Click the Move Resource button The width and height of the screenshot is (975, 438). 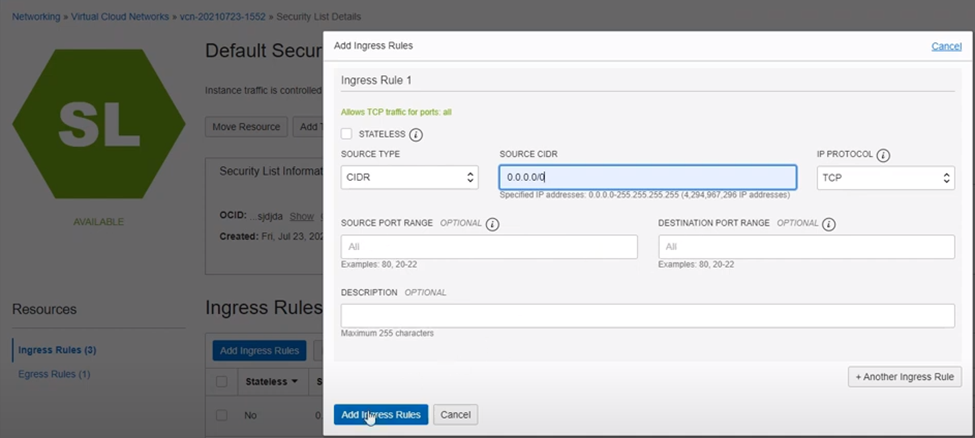[x=246, y=126]
